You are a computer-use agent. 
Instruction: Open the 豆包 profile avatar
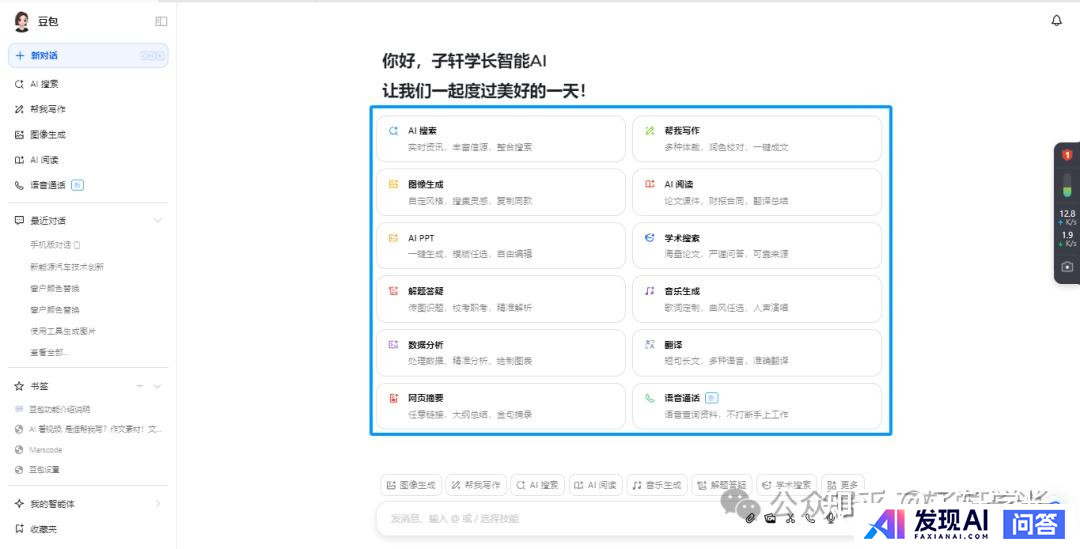(22, 21)
